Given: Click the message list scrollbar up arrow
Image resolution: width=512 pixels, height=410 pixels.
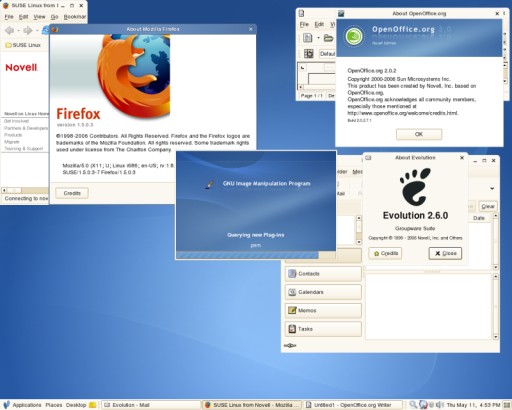Looking at the screenshot, I should (496, 216).
